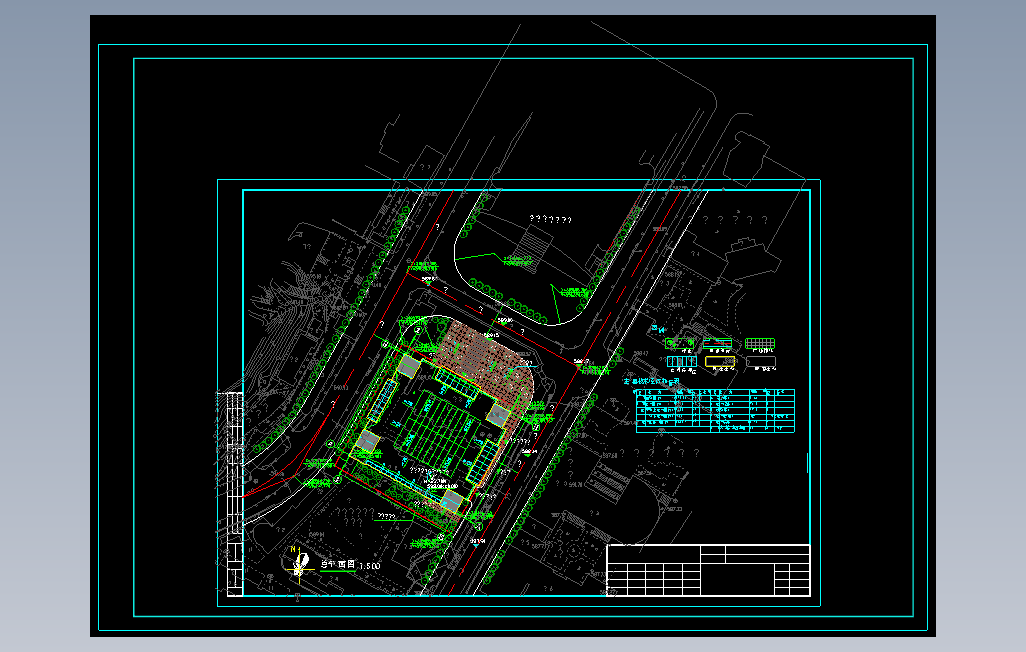This screenshot has width=1026, height=652.
Task: Click the green tree-pattern legend sample
Action: pos(680,343)
